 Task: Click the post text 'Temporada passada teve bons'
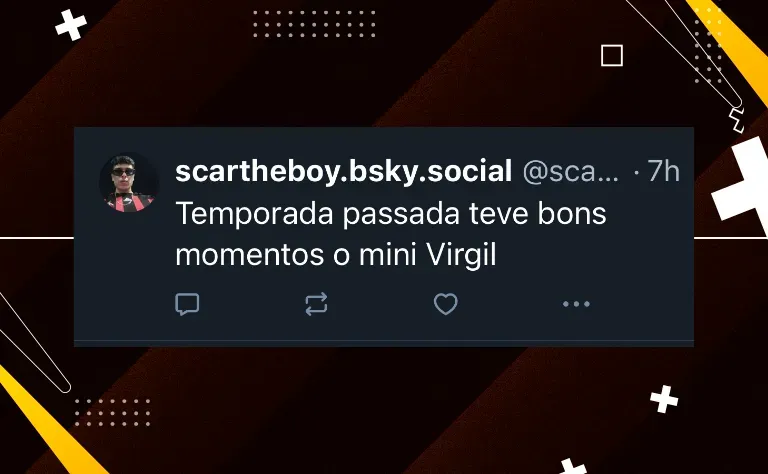coord(391,214)
